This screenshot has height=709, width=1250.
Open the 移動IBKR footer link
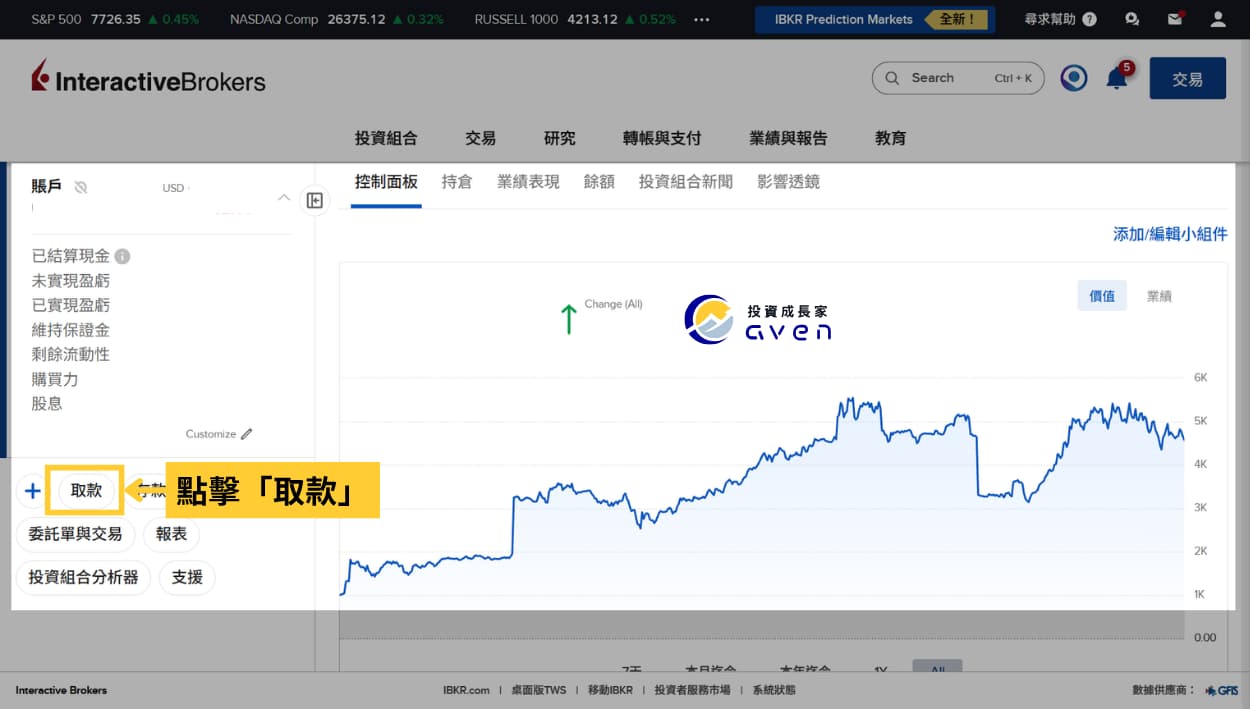coord(610,690)
